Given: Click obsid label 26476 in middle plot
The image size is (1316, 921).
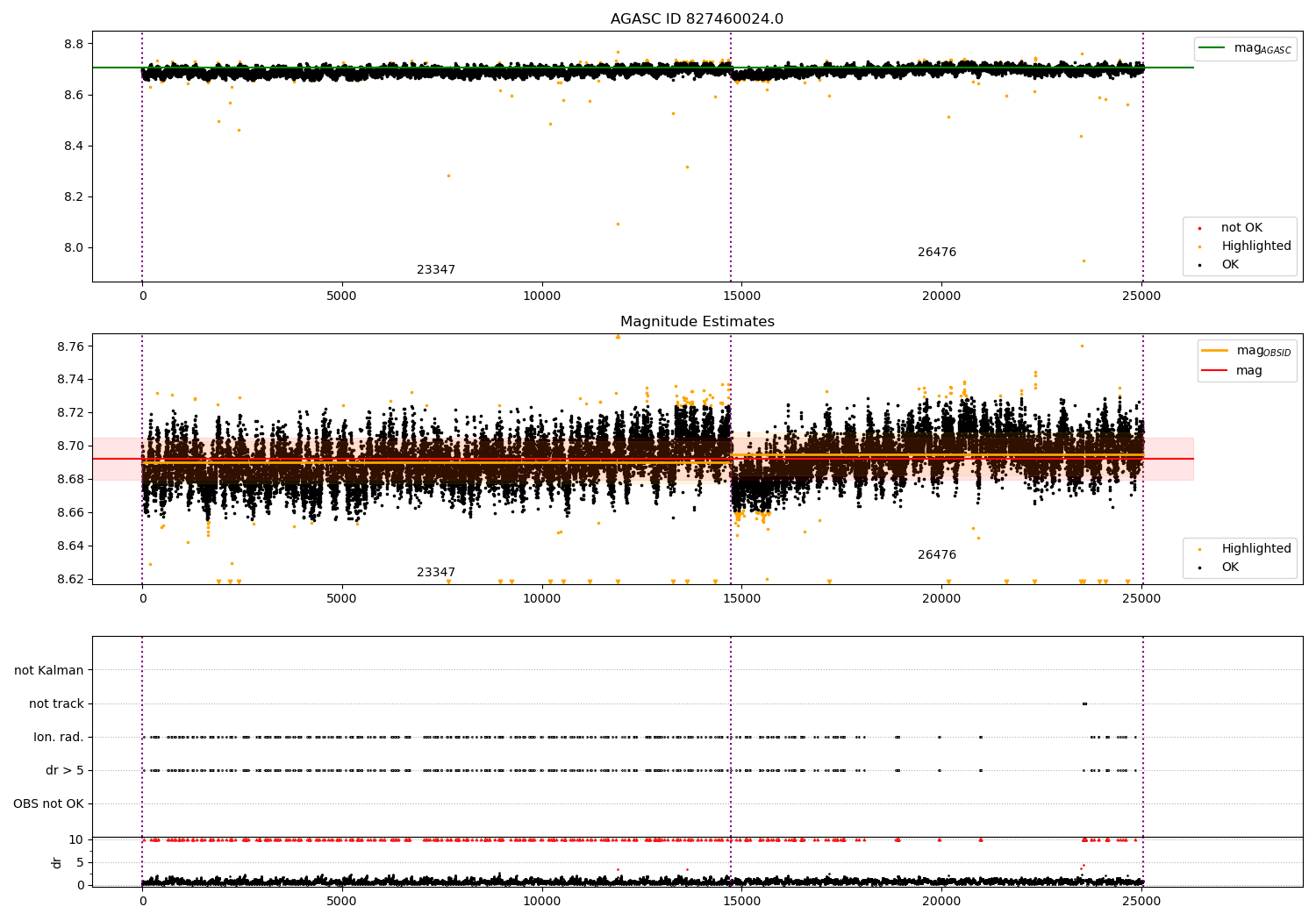Looking at the screenshot, I should pyautogui.click(x=937, y=555).
